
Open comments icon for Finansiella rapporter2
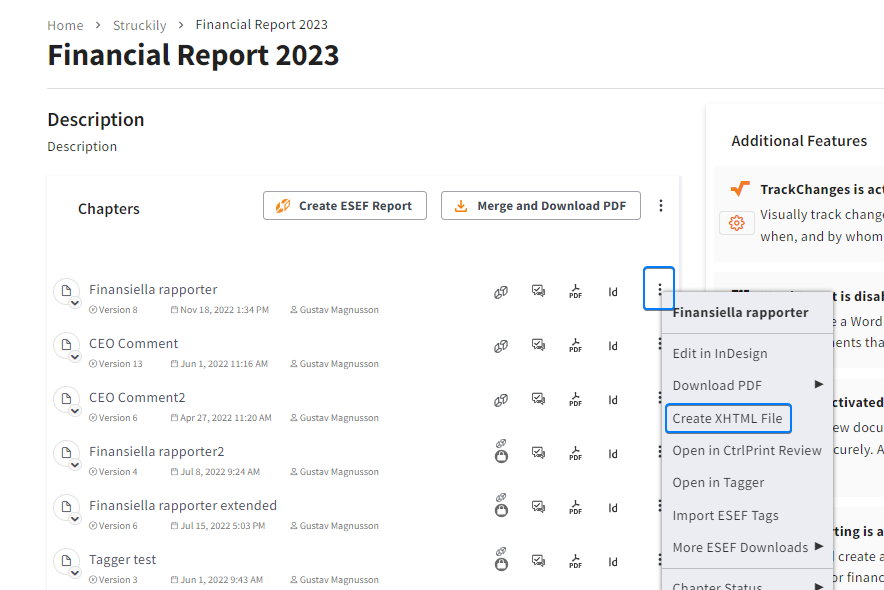tap(538, 453)
